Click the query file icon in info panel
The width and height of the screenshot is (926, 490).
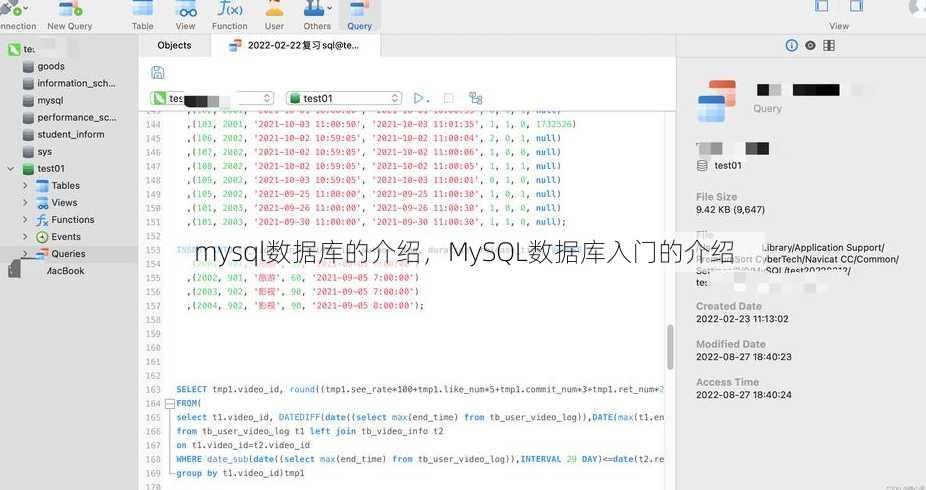pos(716,101)
